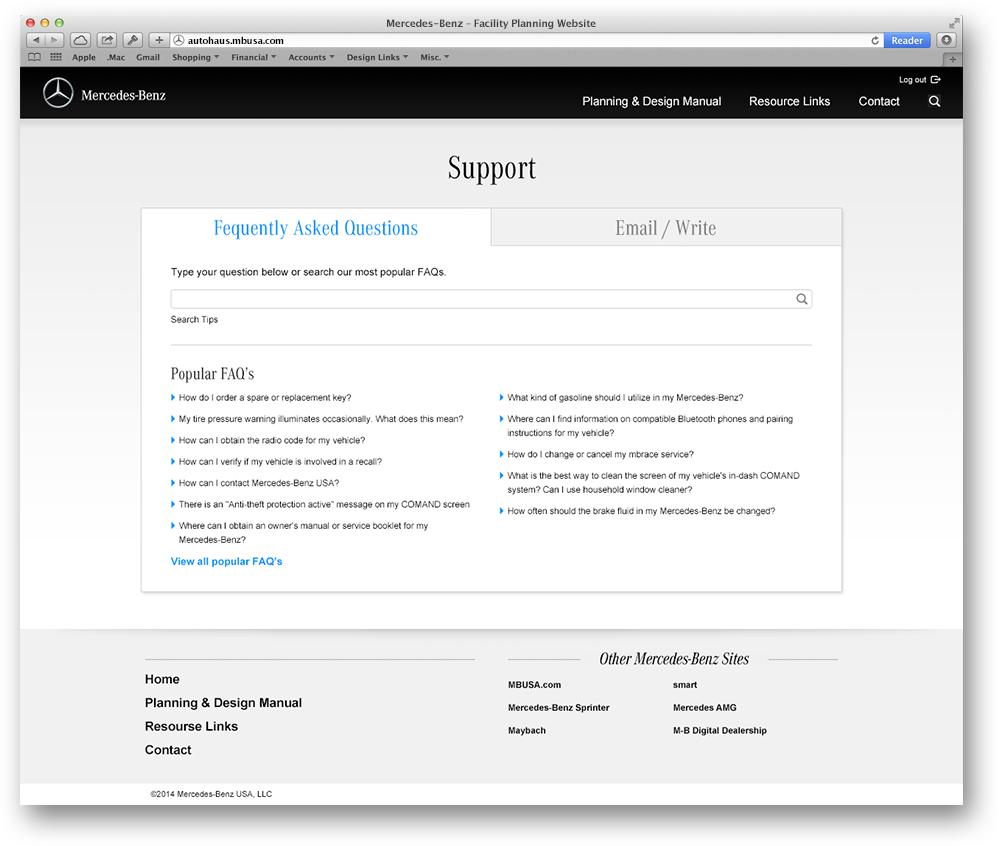Open the Shopping bookmarks dropdown
999x846 pixels.
click(195, 57)
